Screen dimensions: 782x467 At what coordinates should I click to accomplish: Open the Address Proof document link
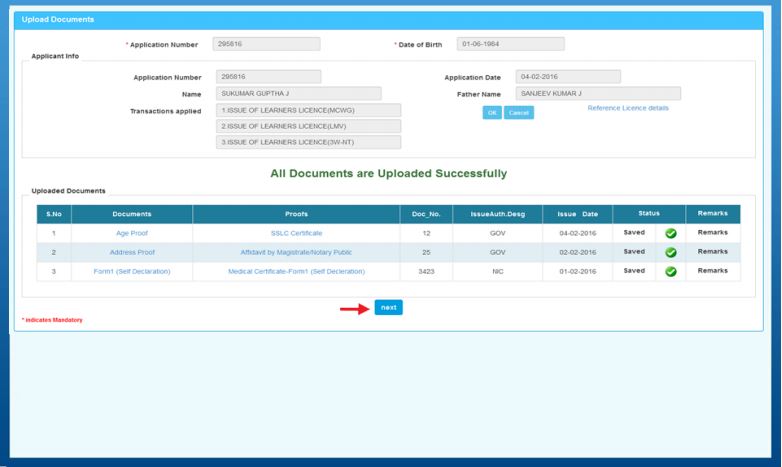point(131,252)
